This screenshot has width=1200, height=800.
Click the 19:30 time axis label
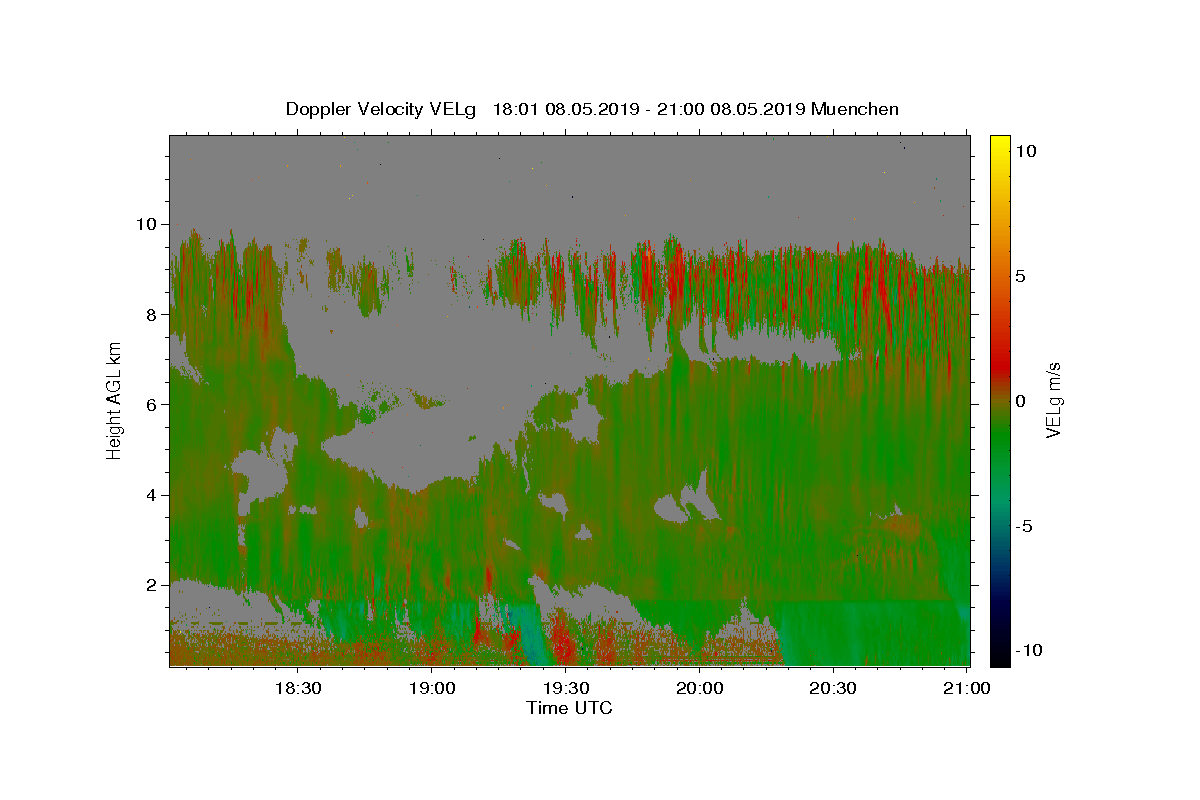coord(565,688)
